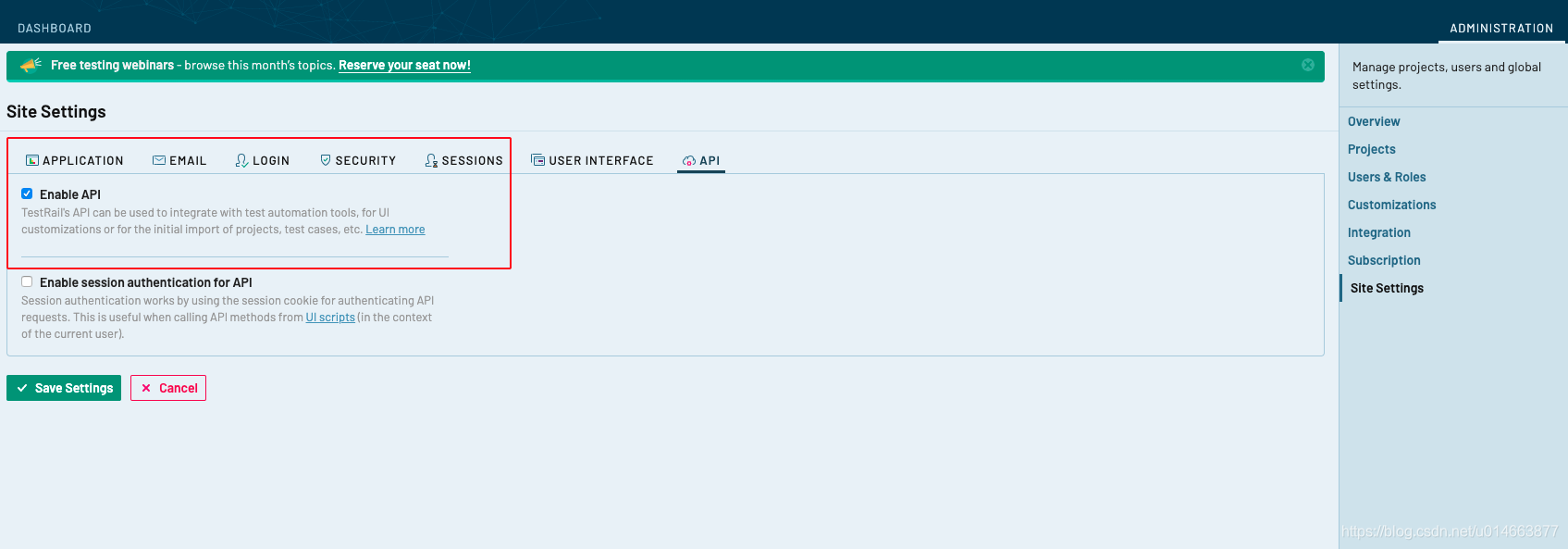1568x549 pixels.
Task: Open the UI scripts link
Action: click(330, 318)
